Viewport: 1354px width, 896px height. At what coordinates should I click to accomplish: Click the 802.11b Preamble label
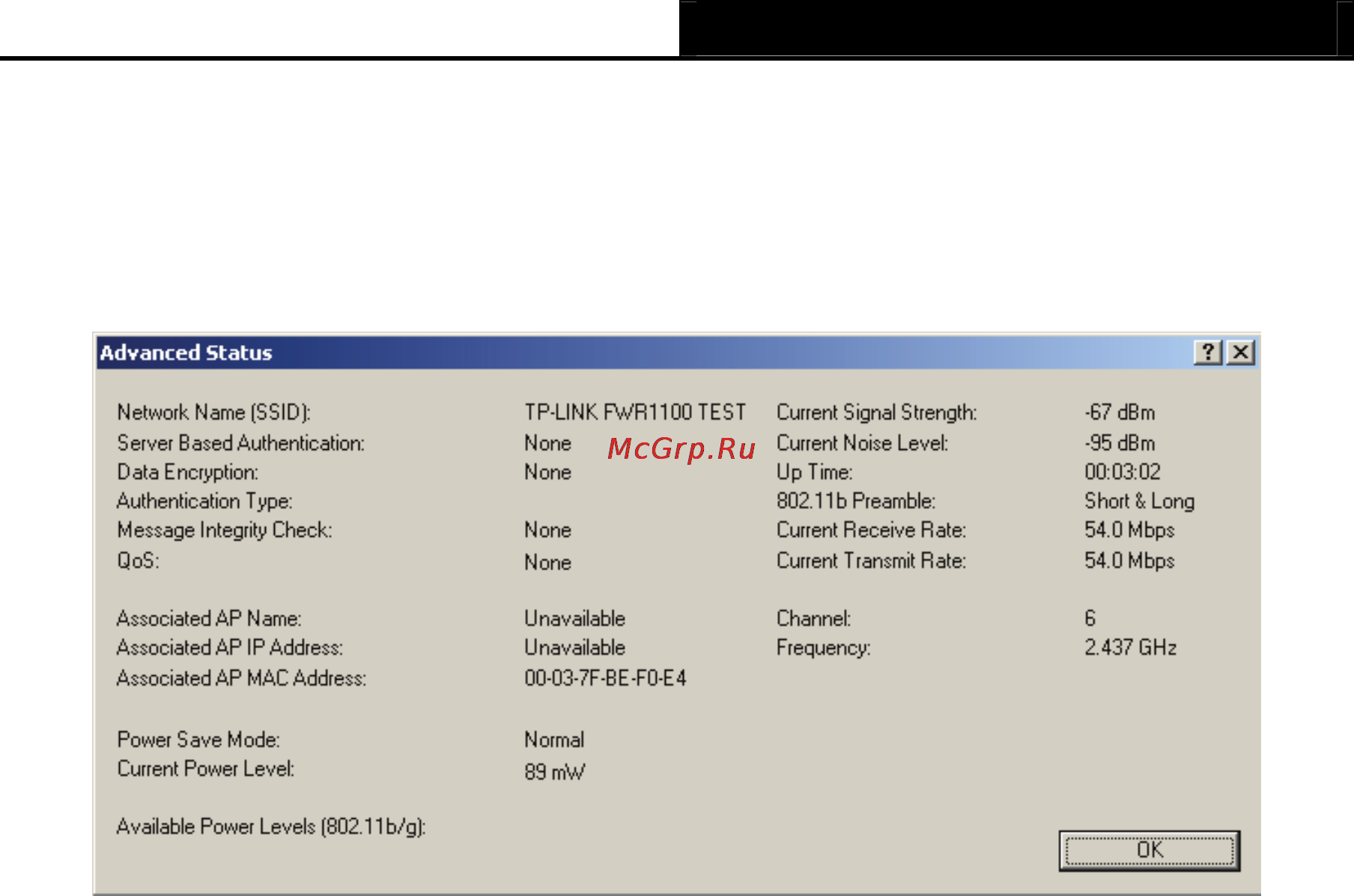click(x=856, y=501)
